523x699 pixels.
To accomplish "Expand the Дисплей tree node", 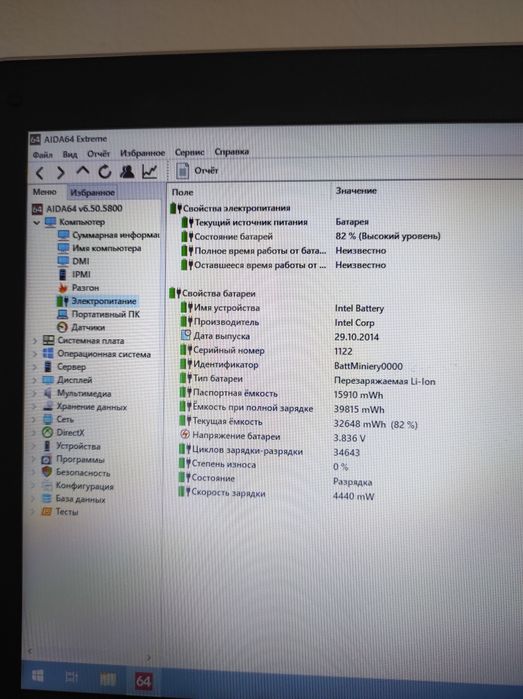I will coord(35,380).
